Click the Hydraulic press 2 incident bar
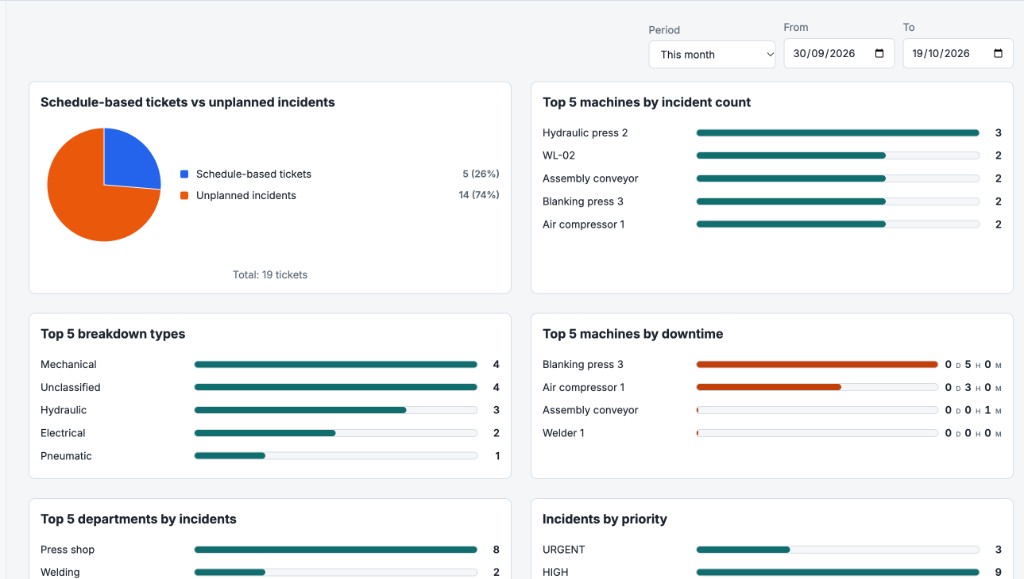This screenshot has height=579, width=1024. point(838,133)
